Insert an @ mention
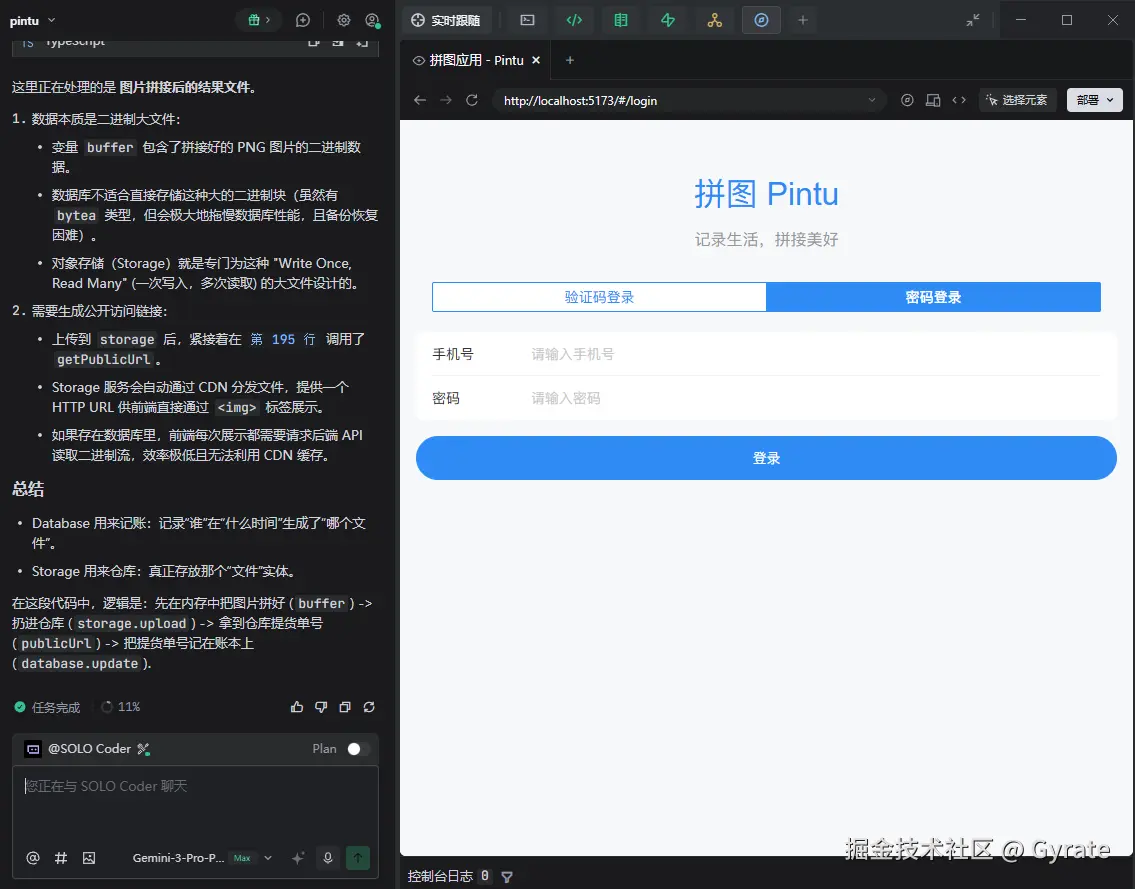The height and width of the screenshot is (889, 1135). point(33,858)
